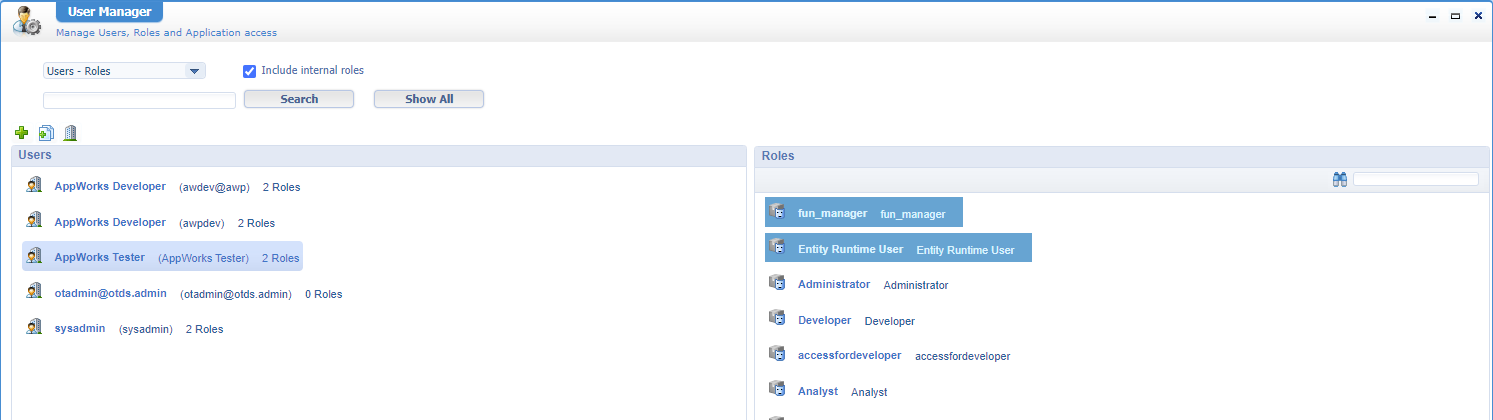Click the Roles panel filter input field
Image resolution: width=1493 pixels, height=420 pixels.
pos(1415,179)
